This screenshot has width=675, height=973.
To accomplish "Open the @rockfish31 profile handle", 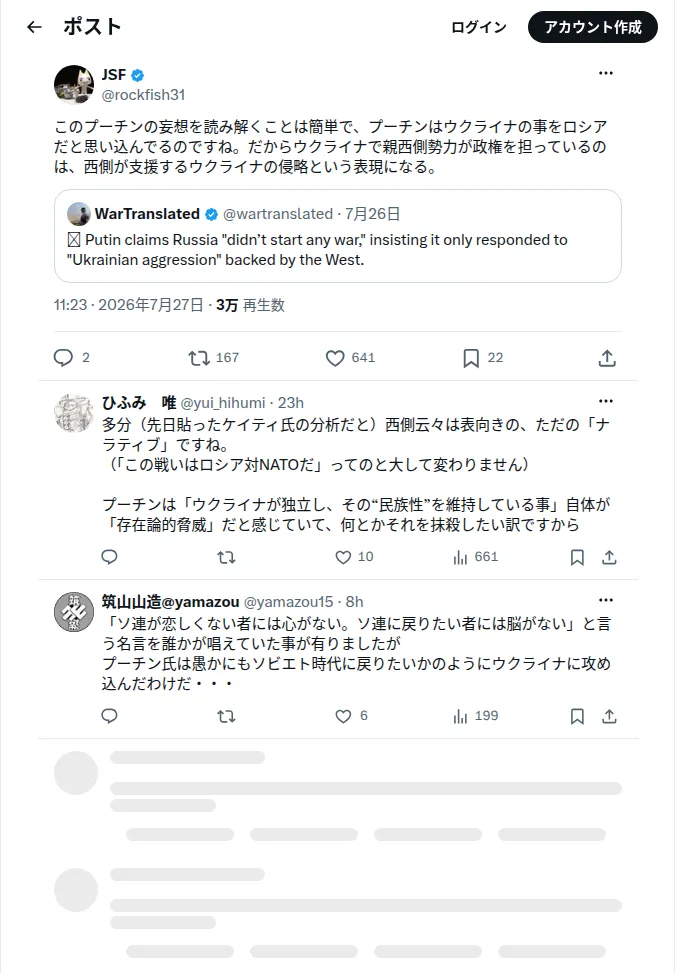I will click(x=143, y=95).
